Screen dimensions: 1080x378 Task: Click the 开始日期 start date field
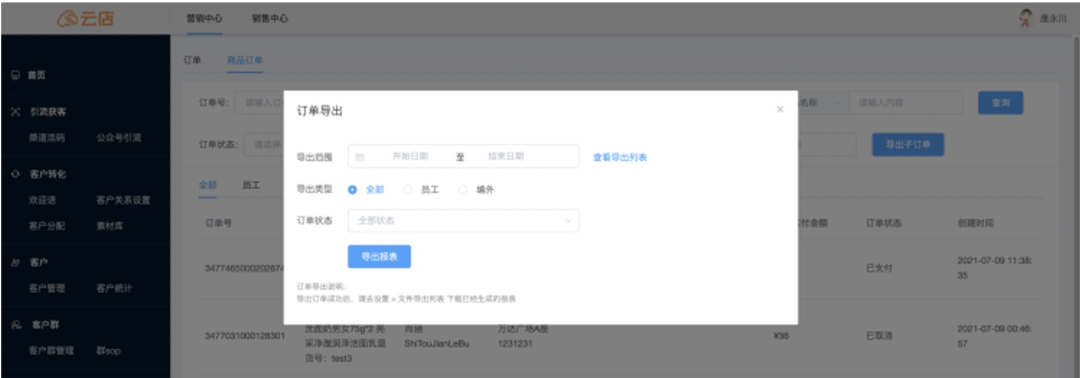(x=411, y=157)
